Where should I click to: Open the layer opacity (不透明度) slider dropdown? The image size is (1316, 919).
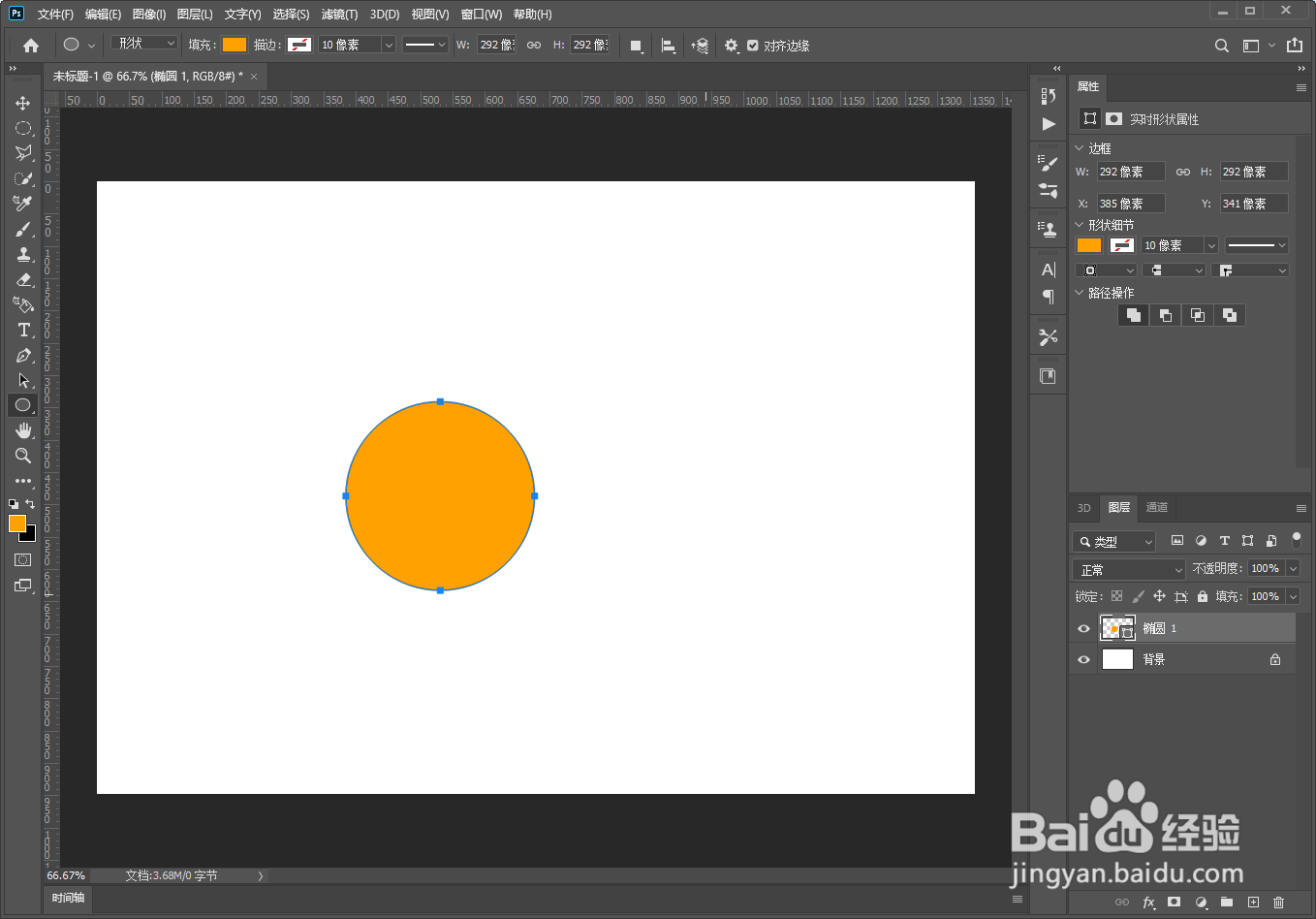[x=1293, y=568]
